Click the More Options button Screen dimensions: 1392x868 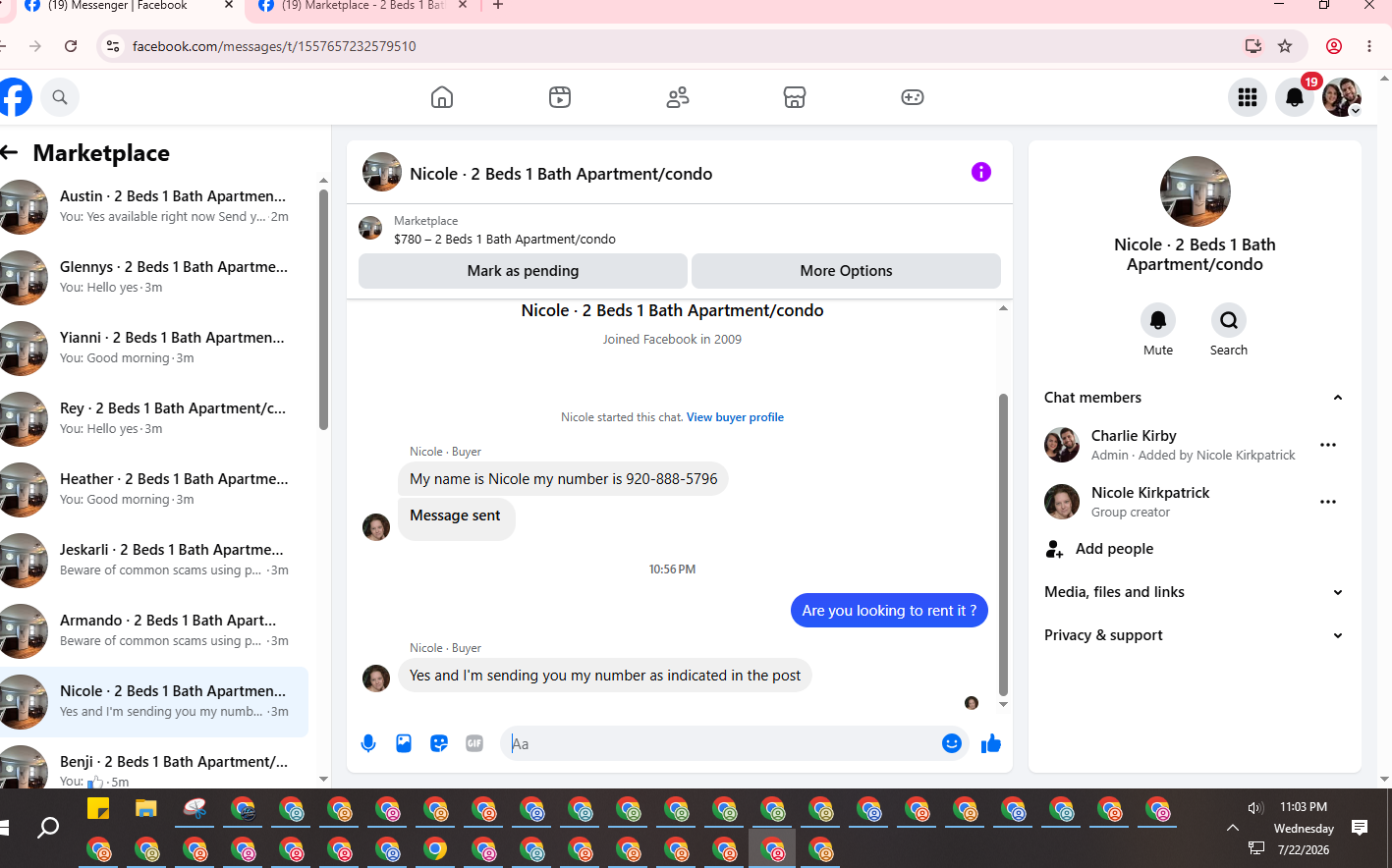[x=846, y=271]
